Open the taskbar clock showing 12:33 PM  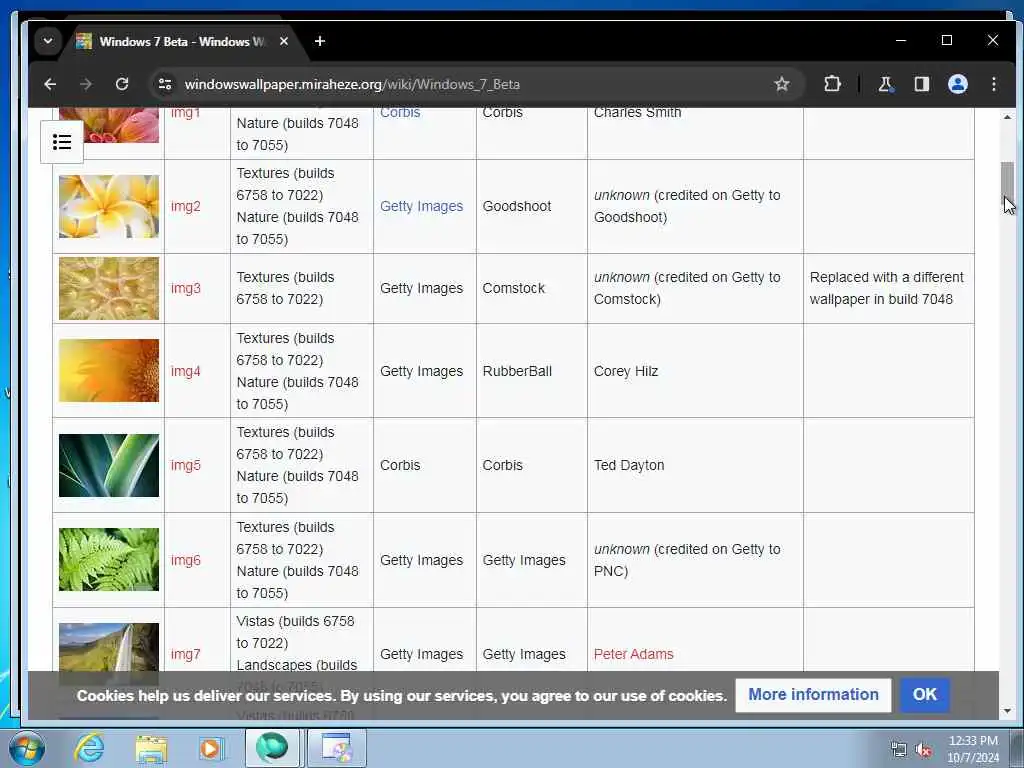point(973,749)
